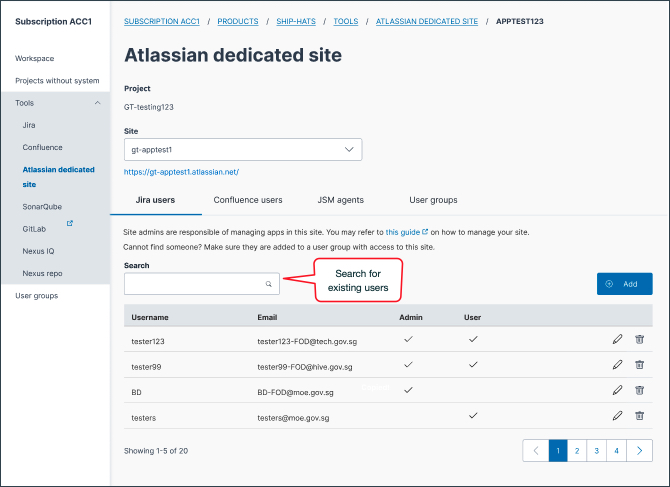The width and height of the screenshot is (670, 487).
Task: Select GitLab in Tools sidebar
Action: (x=34, y=229)
